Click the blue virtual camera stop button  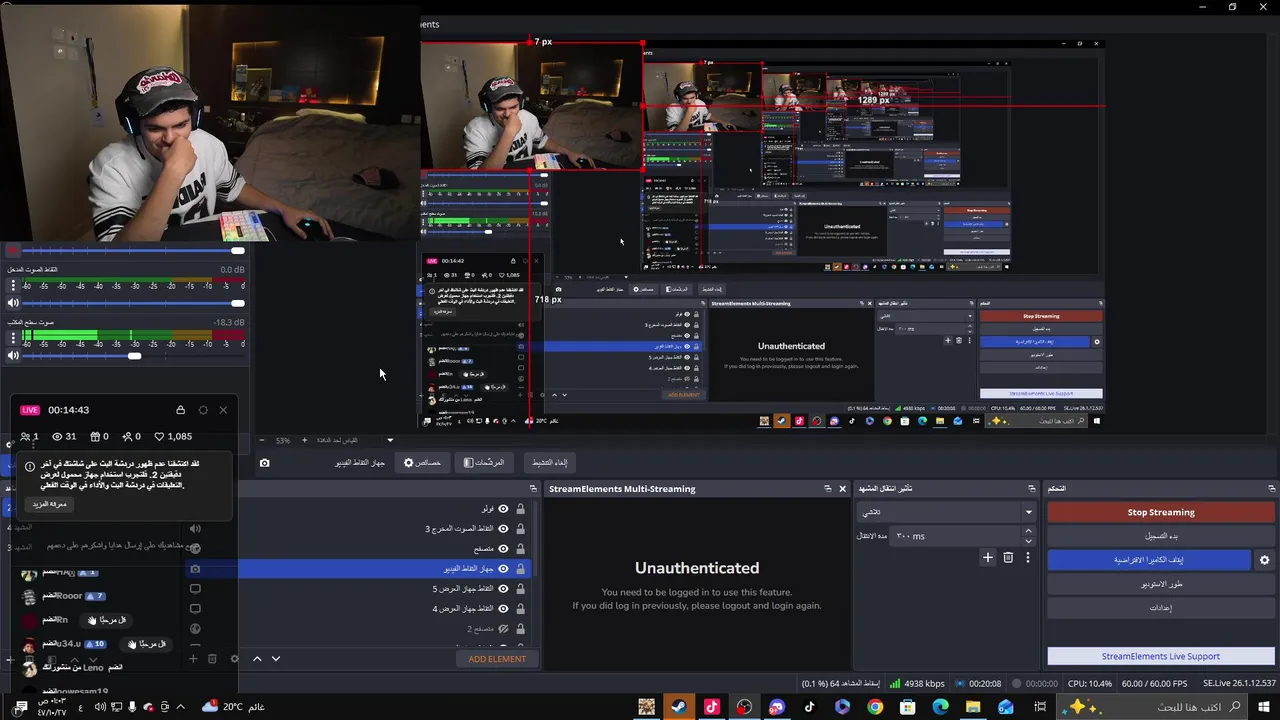coord(1149,560)
